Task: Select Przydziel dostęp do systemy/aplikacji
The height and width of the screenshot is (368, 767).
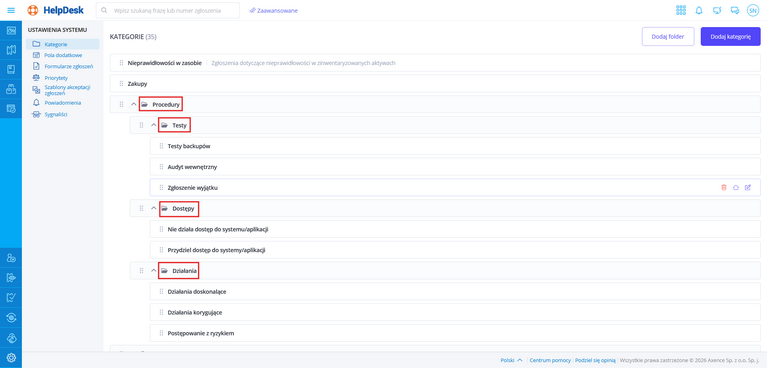Action: pyautogui.click(x=455, y=250)
